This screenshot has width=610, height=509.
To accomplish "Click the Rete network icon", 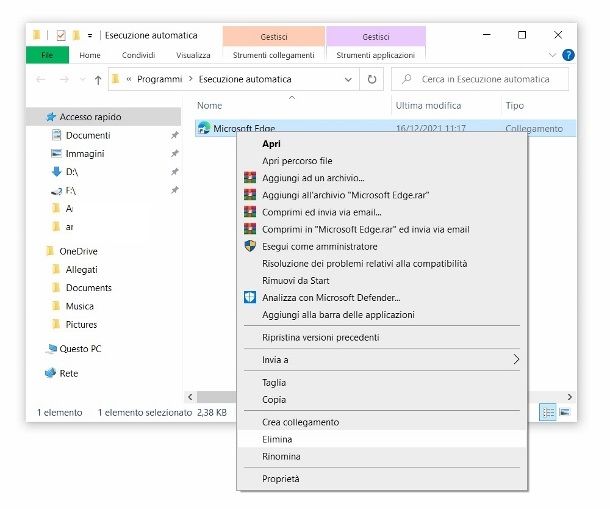I will [x=51, y=373].
